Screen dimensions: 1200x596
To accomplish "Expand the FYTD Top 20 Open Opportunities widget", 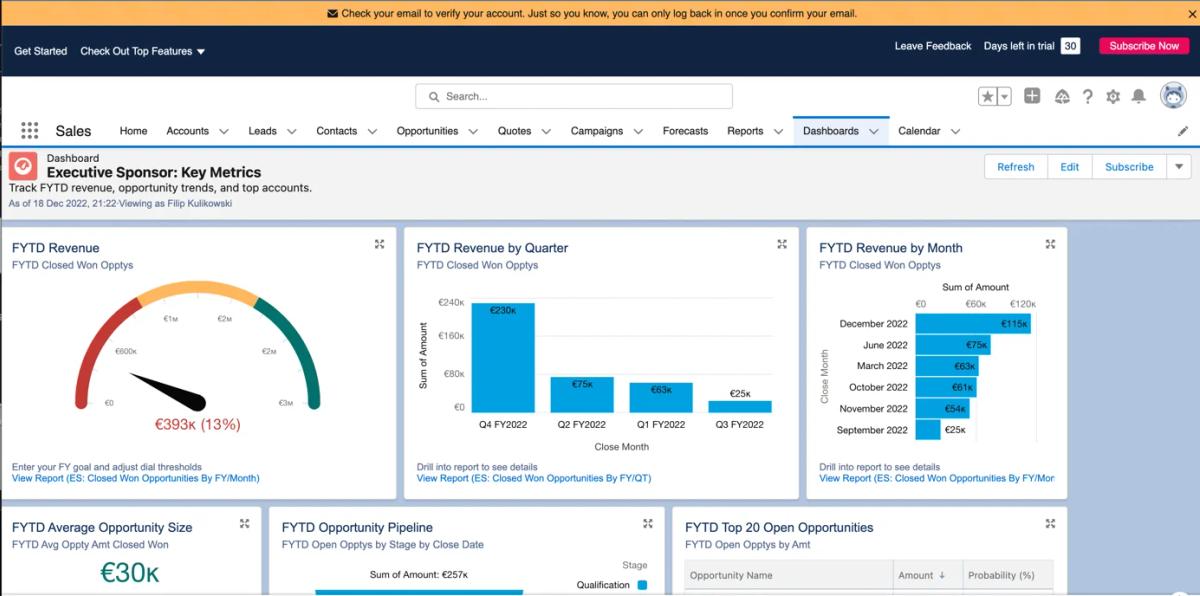I will pos(1050,523).
